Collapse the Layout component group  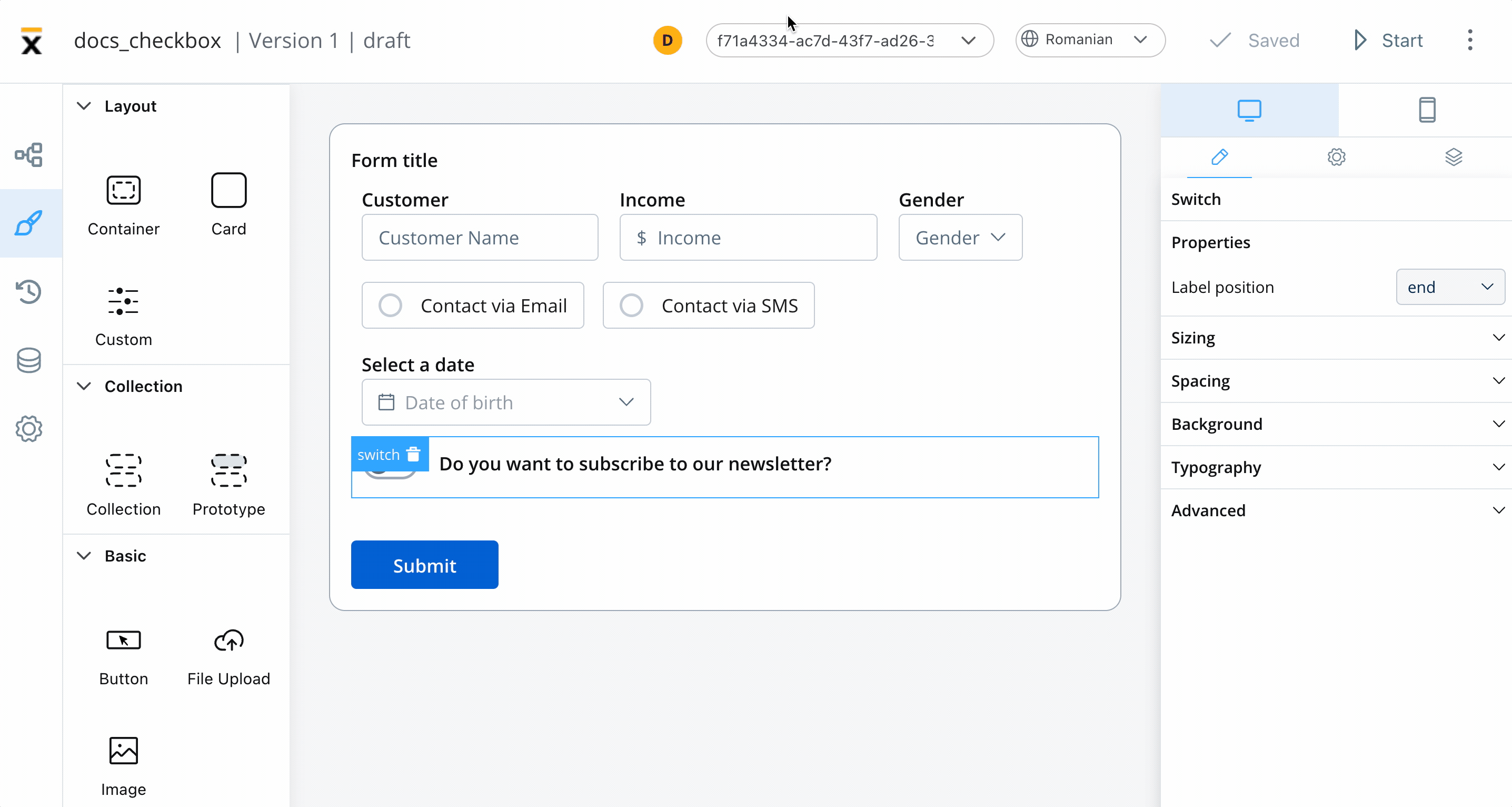[x=84, y=106]
